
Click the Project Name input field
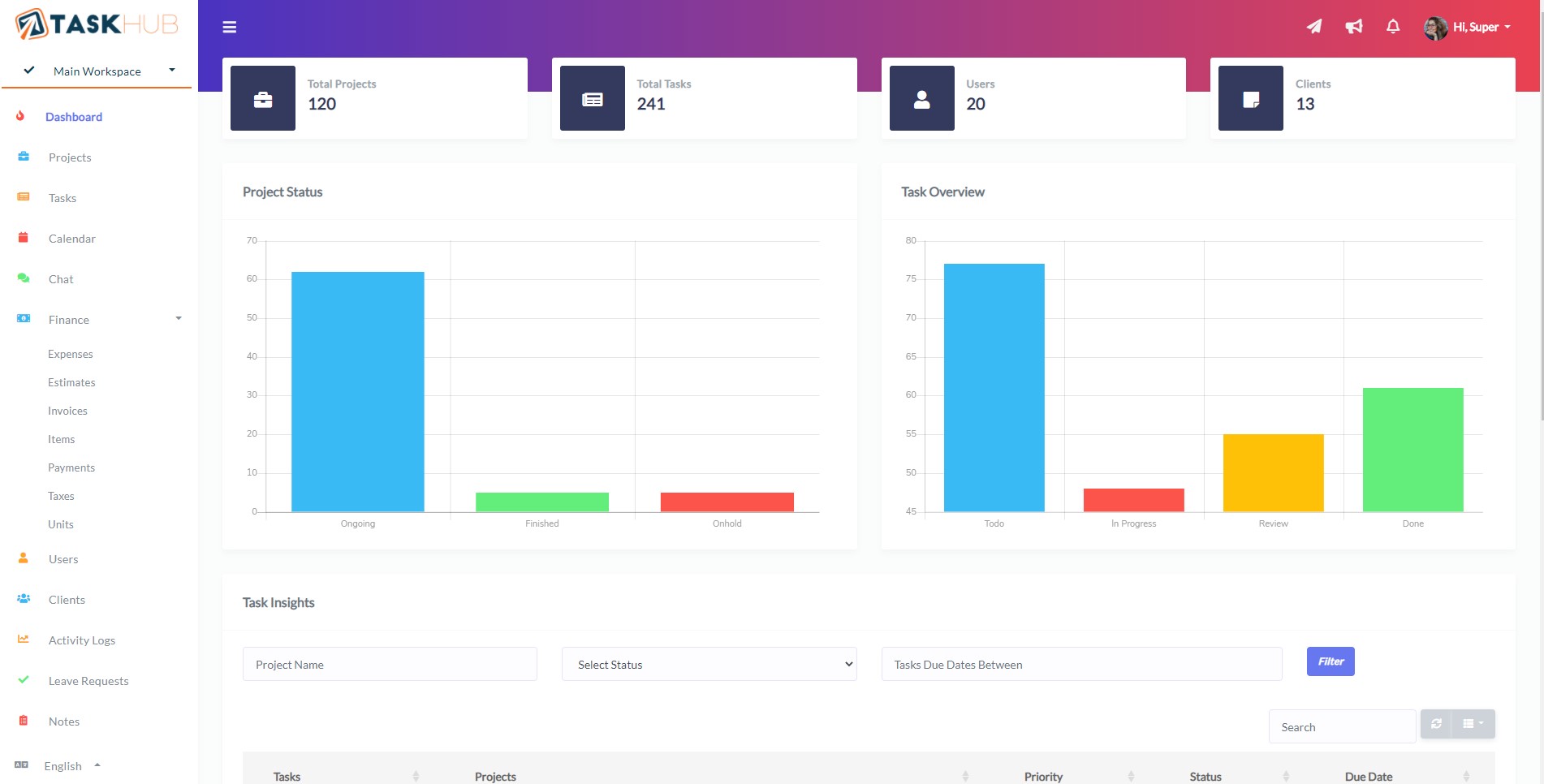(x=390, y=665)
